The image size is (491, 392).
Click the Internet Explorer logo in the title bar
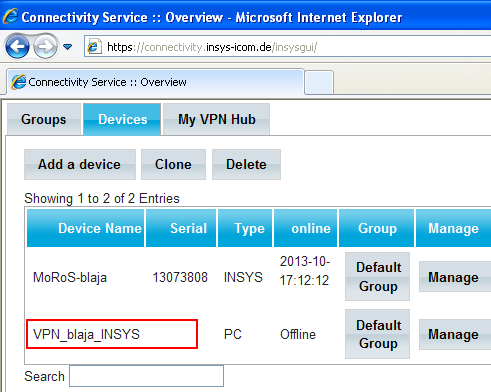[10, 16]
